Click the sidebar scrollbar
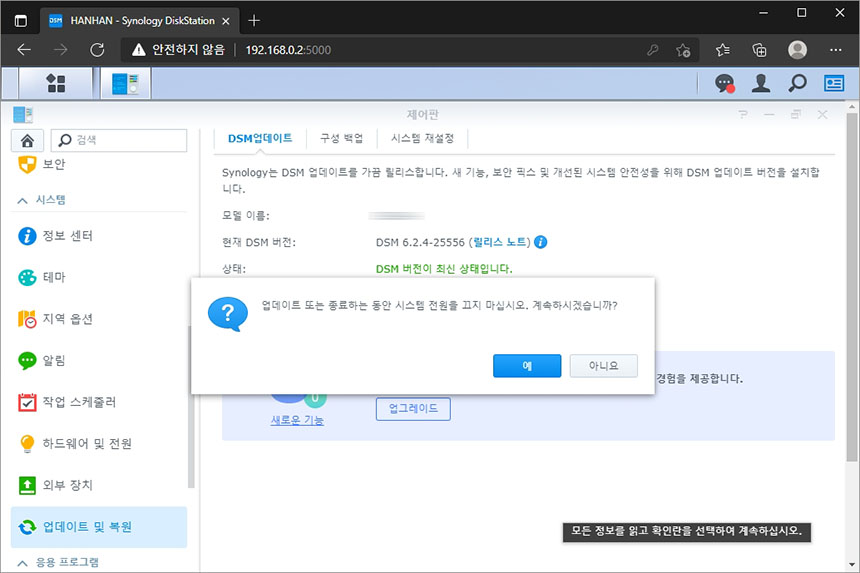 click(191, 406)
